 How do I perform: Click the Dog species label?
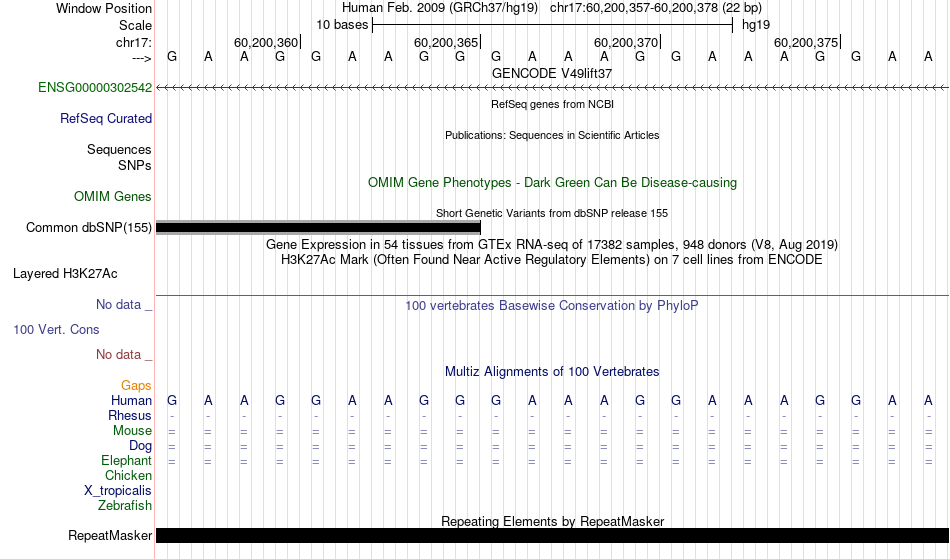[141, 446]
